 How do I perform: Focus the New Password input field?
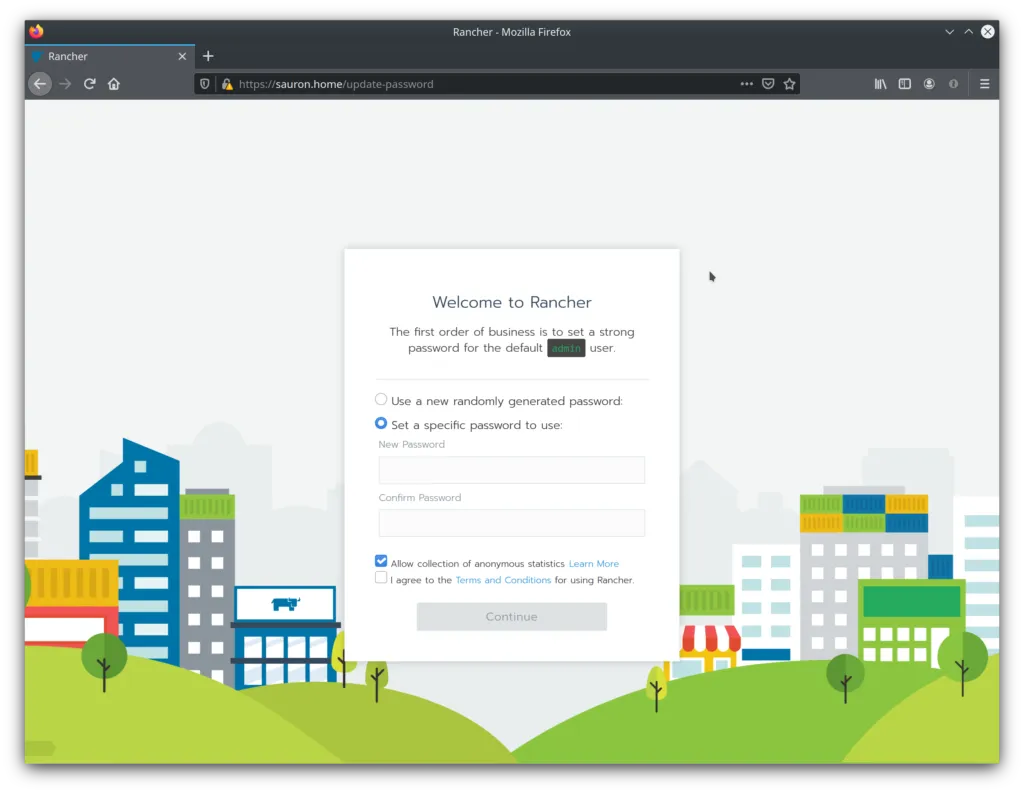511,470
